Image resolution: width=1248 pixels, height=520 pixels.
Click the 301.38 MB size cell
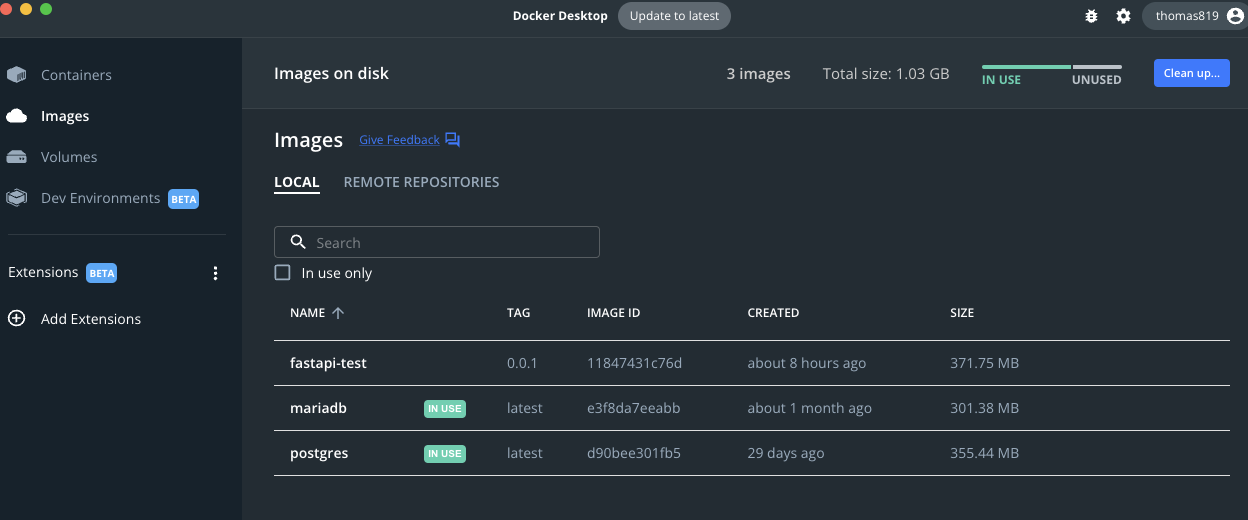point(984,408)
